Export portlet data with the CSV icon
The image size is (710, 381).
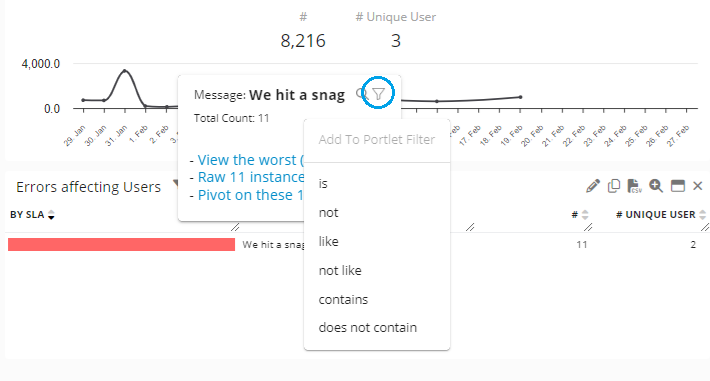point(634,186)
